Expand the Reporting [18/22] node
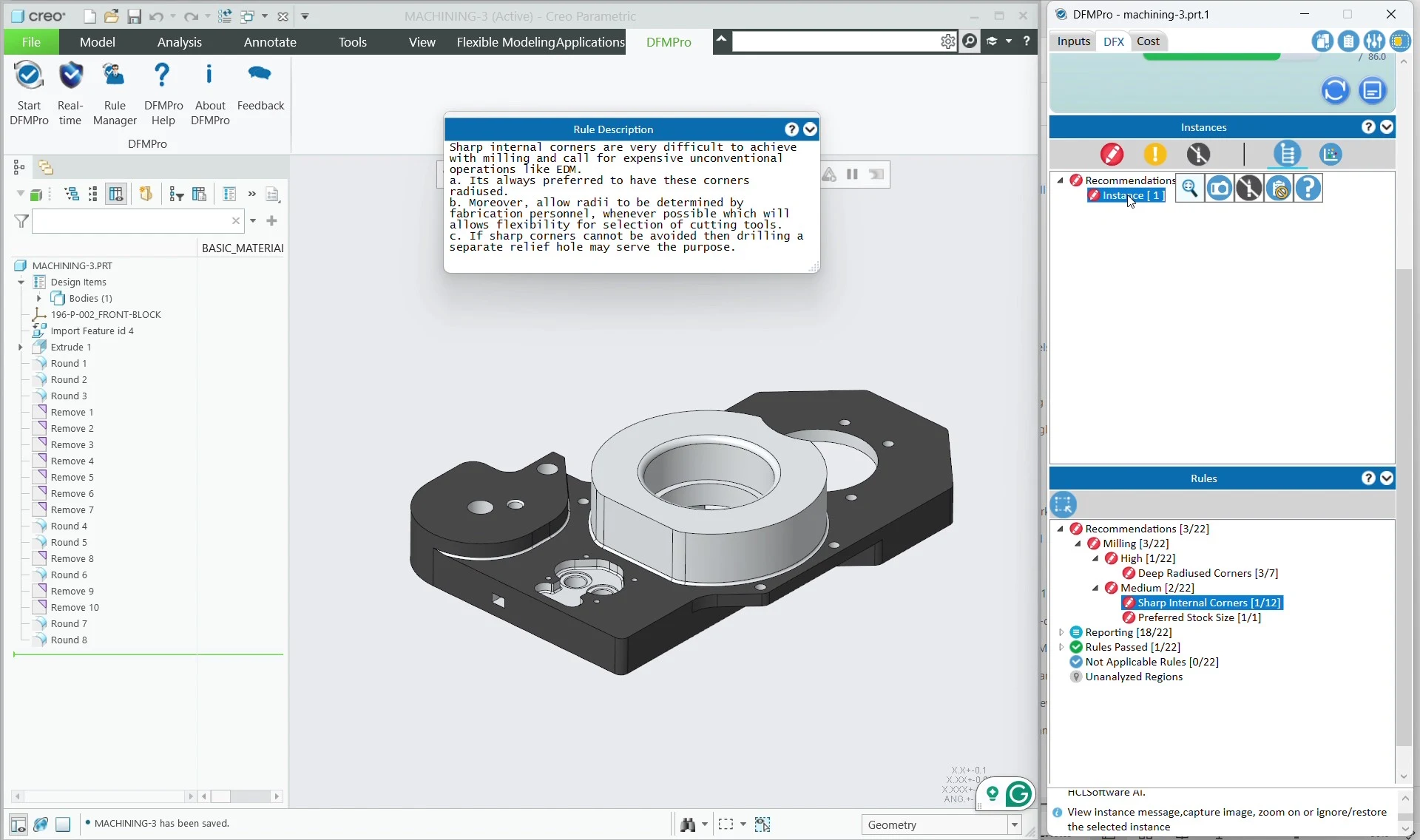Viewport: 1420px width, 840px height. click(1061, 633)
